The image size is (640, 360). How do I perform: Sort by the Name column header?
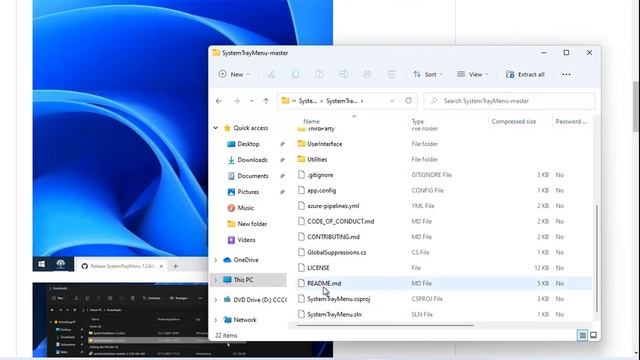pos(311,121)
